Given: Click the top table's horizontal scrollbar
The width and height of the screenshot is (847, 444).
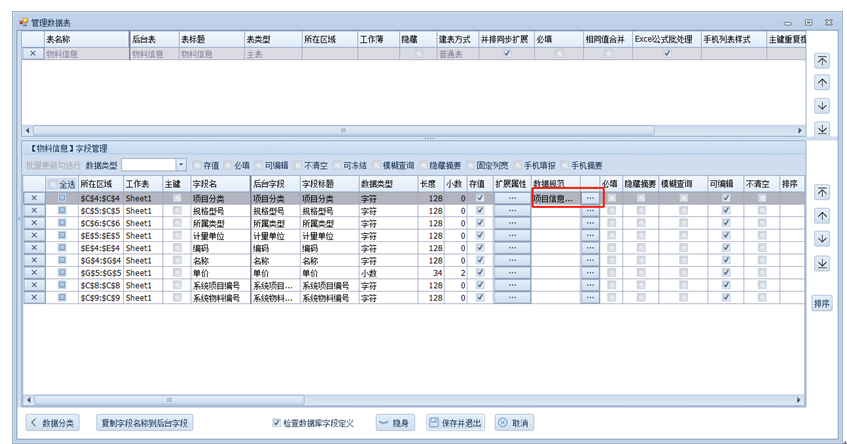Looking at the screenshot, I should pyautogui.click(x=400, y=130).
